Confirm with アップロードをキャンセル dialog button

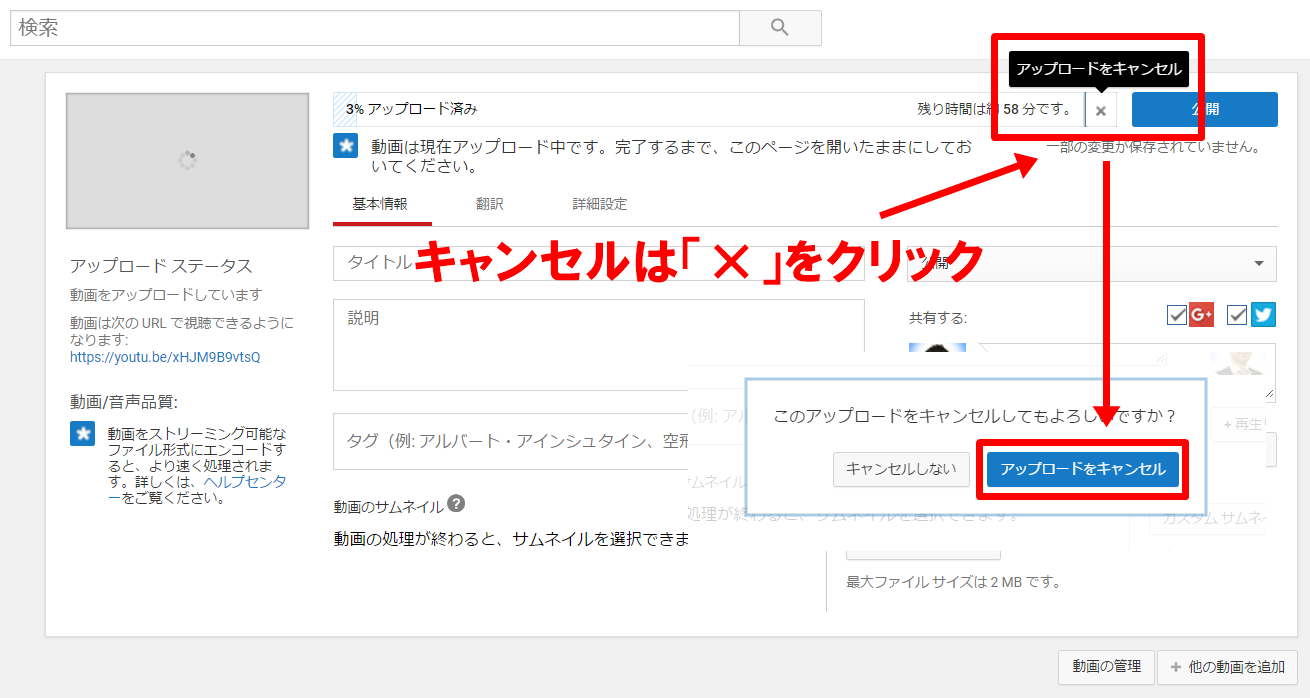pyautogui.click(x=1083, y=469)
